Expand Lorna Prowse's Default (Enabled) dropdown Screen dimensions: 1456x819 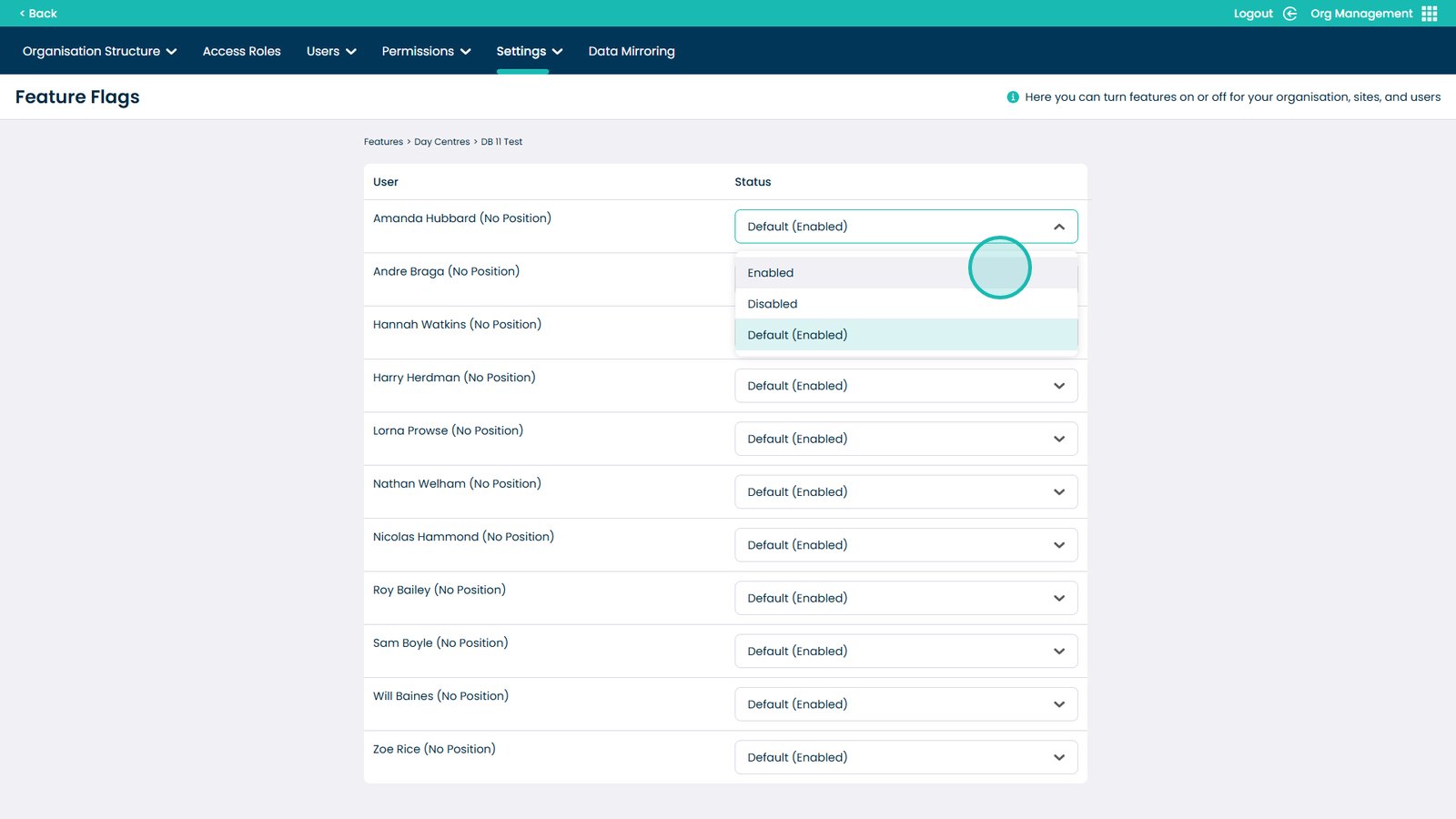pos(1059,438)
